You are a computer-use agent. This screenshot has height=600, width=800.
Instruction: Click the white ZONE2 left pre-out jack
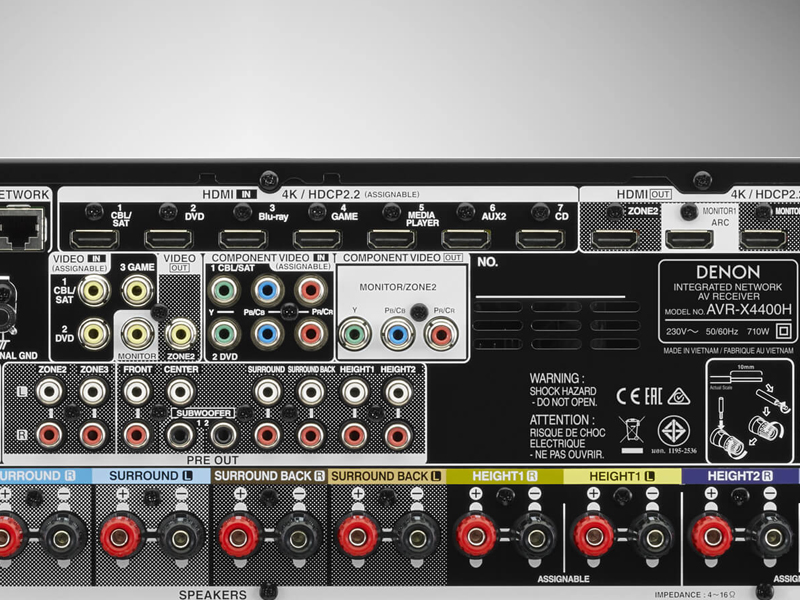50,392
